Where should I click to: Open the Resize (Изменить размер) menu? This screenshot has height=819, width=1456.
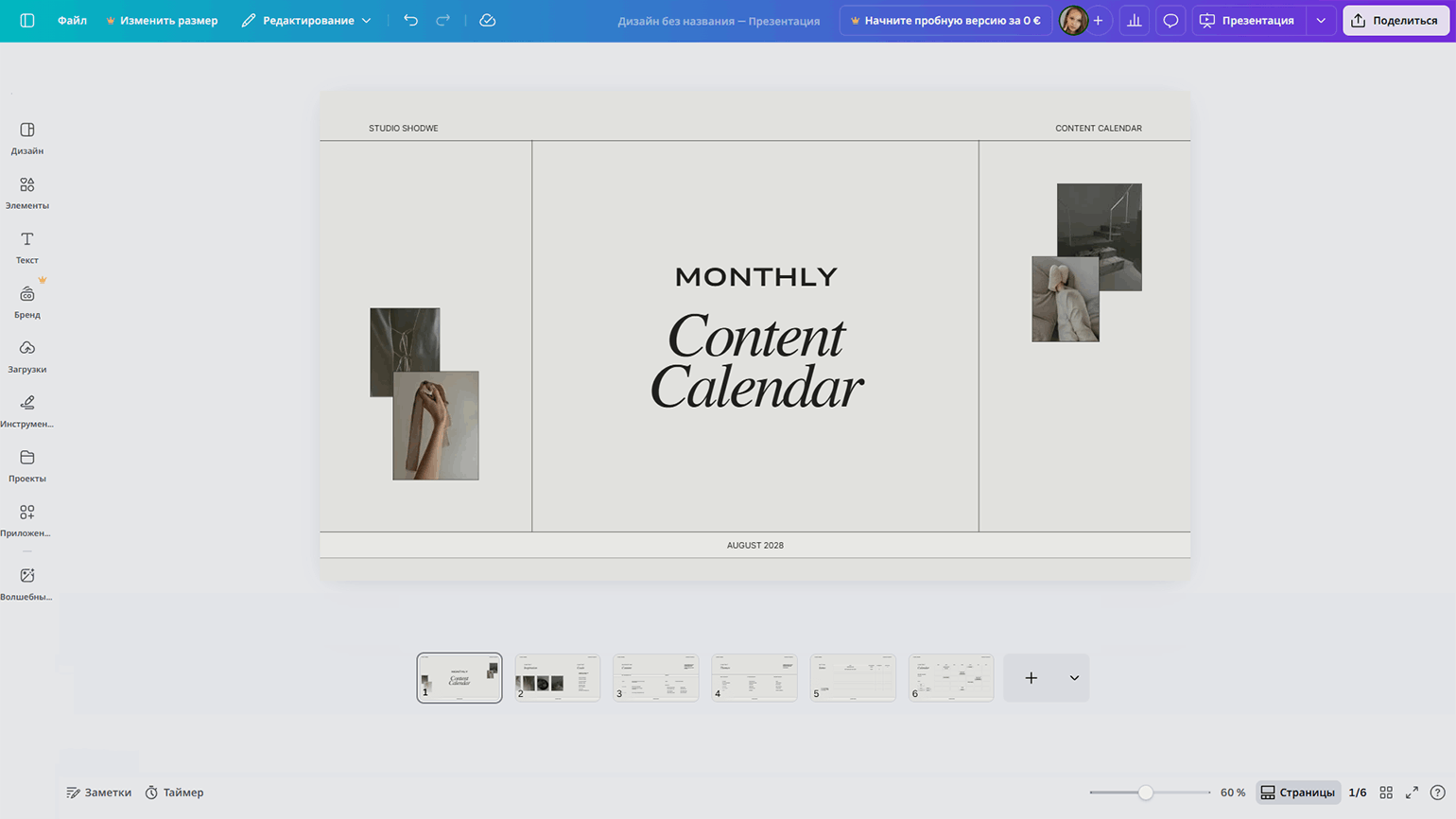(x=162, y=20)
